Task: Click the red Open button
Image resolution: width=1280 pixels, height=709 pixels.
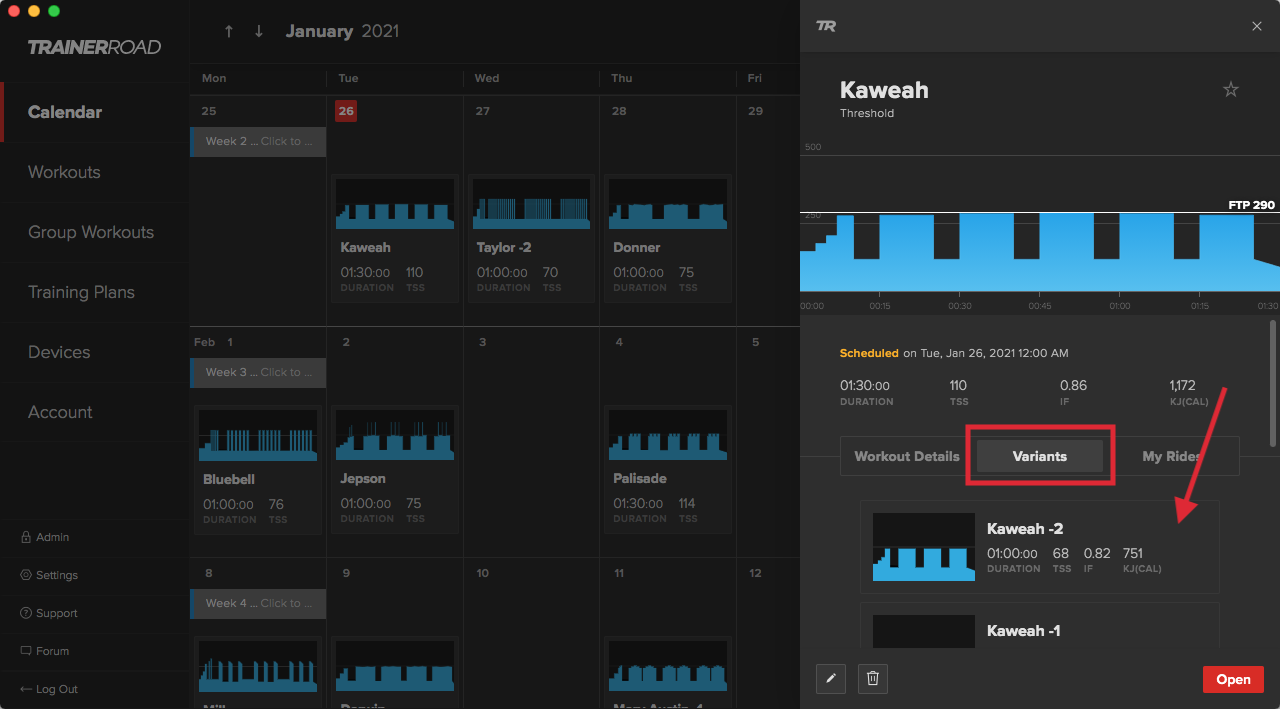Action: [1233, 679]
